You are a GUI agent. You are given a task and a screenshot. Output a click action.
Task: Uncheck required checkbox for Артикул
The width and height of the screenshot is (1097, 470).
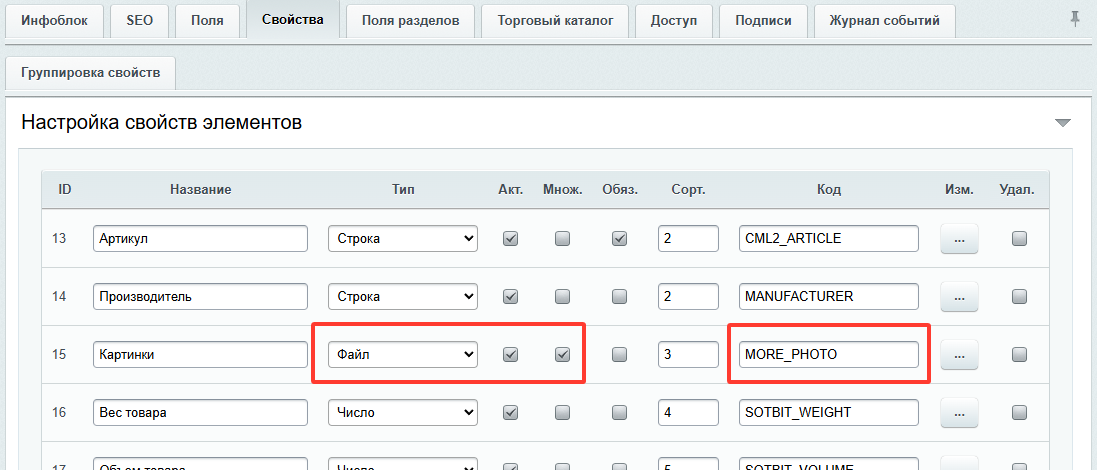click(x=619, y=238)
